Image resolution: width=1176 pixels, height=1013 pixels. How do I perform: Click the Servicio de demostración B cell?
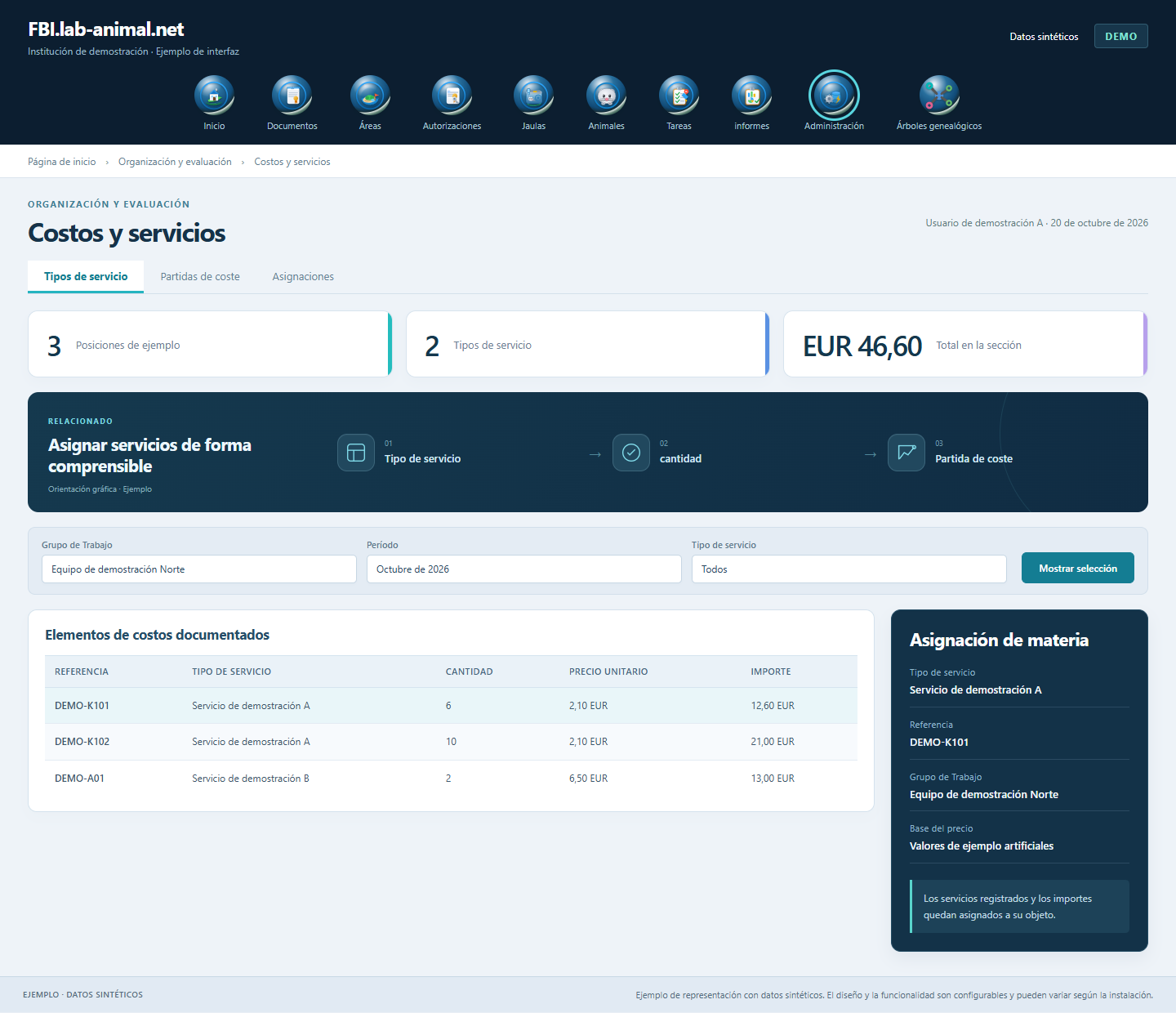(x=251, y=779)
